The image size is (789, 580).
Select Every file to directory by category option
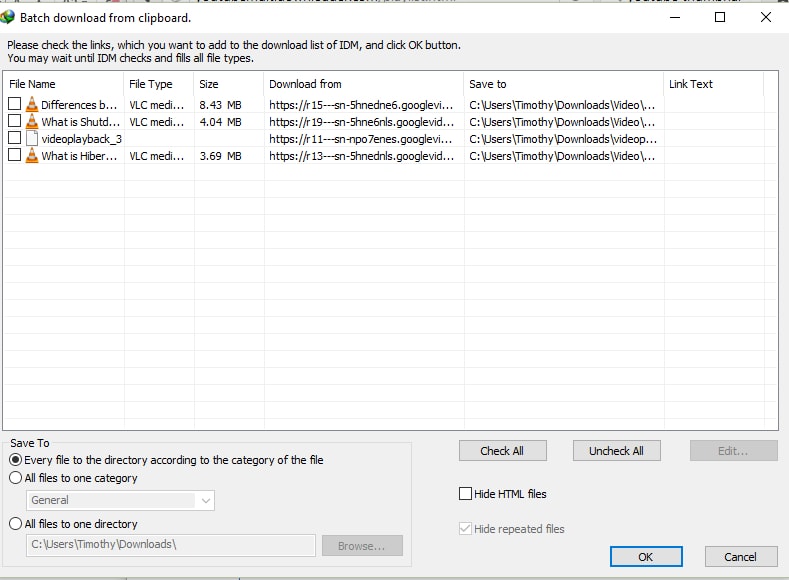coord(16,460)
